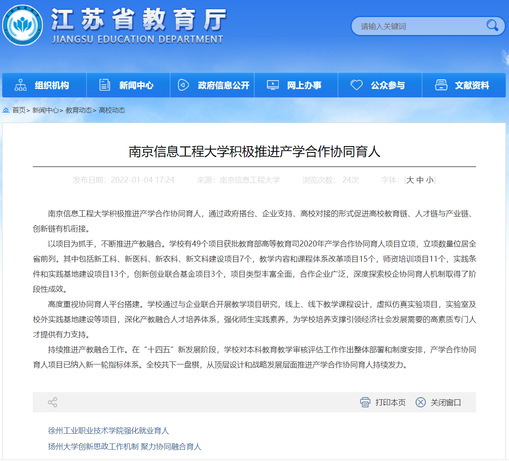509x461 pixels.
Task: Click the circled X close-window icon
Action: tap(420, 402)
